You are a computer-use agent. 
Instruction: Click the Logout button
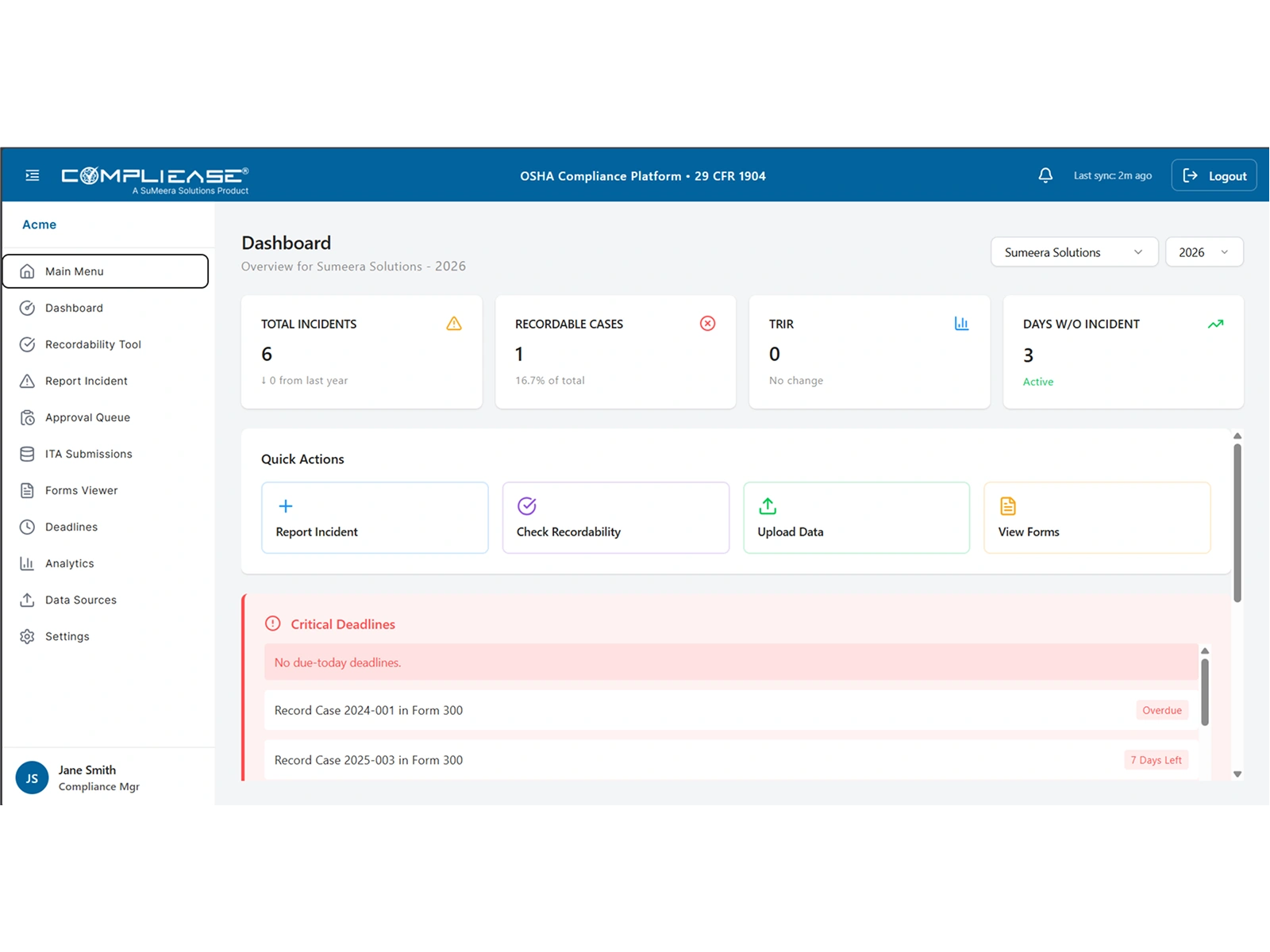1214,175
